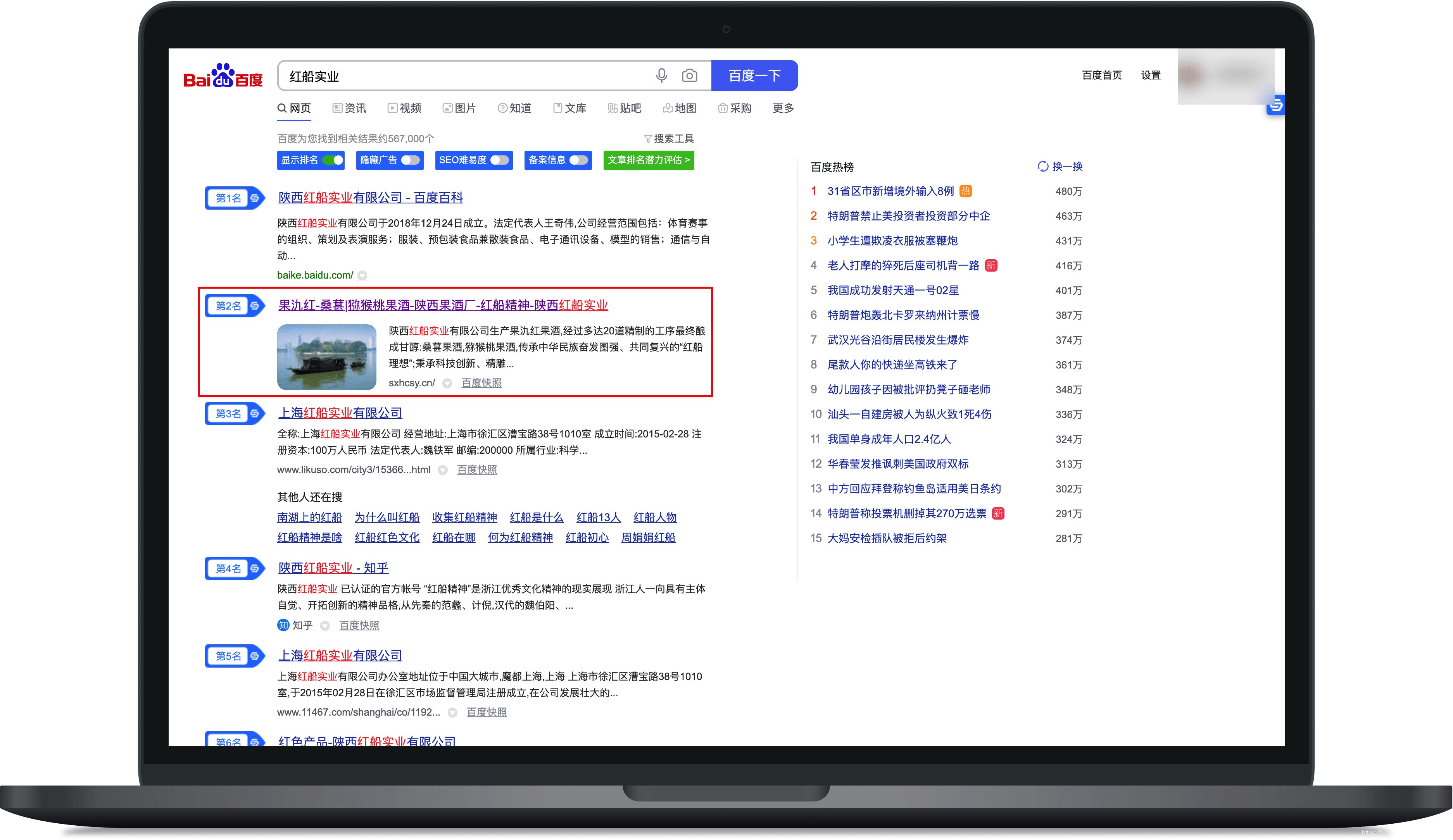Open 果氿红-桑葚 result title
The width and height of the screenshot is (1453, 840).
(443, 305)
